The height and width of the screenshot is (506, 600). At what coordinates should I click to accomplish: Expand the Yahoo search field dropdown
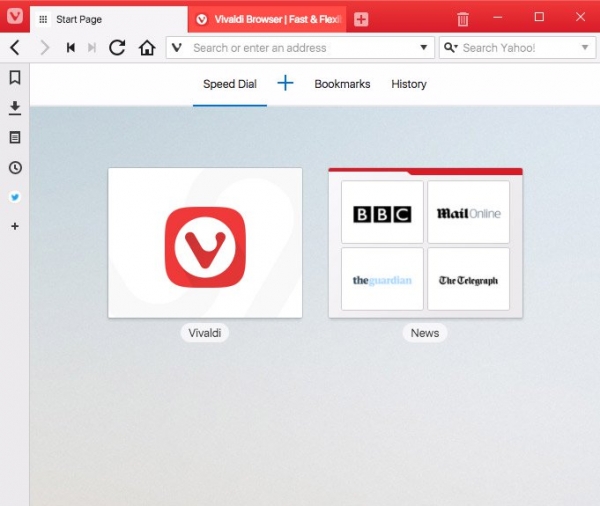(585, 48)
